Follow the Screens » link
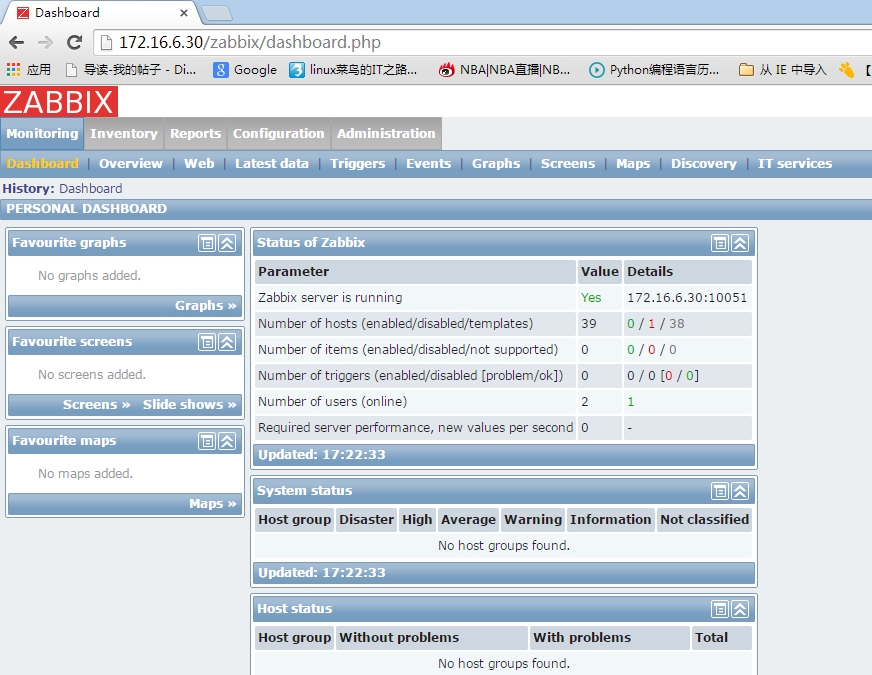The width and height of the screenshot is (872, 675). [96, 404]
